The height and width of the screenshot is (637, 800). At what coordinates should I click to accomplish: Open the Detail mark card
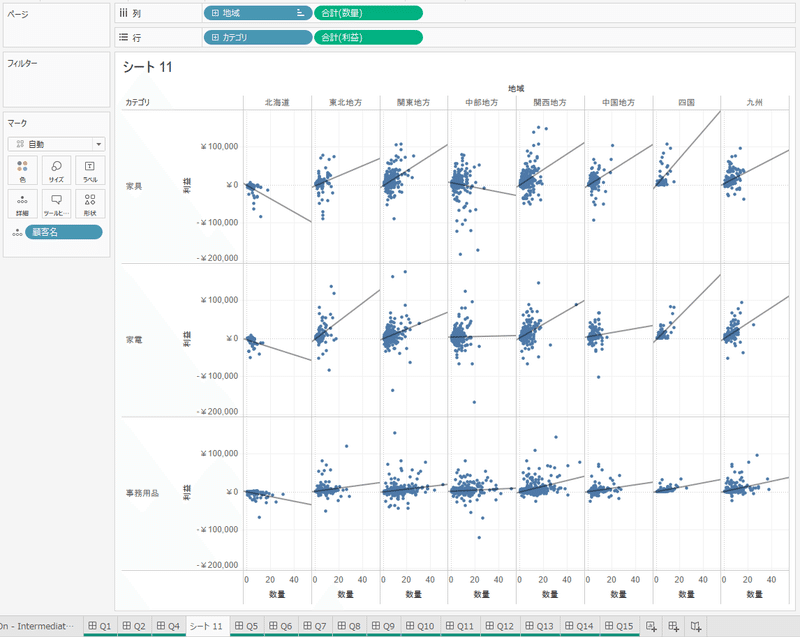[22, 204]
